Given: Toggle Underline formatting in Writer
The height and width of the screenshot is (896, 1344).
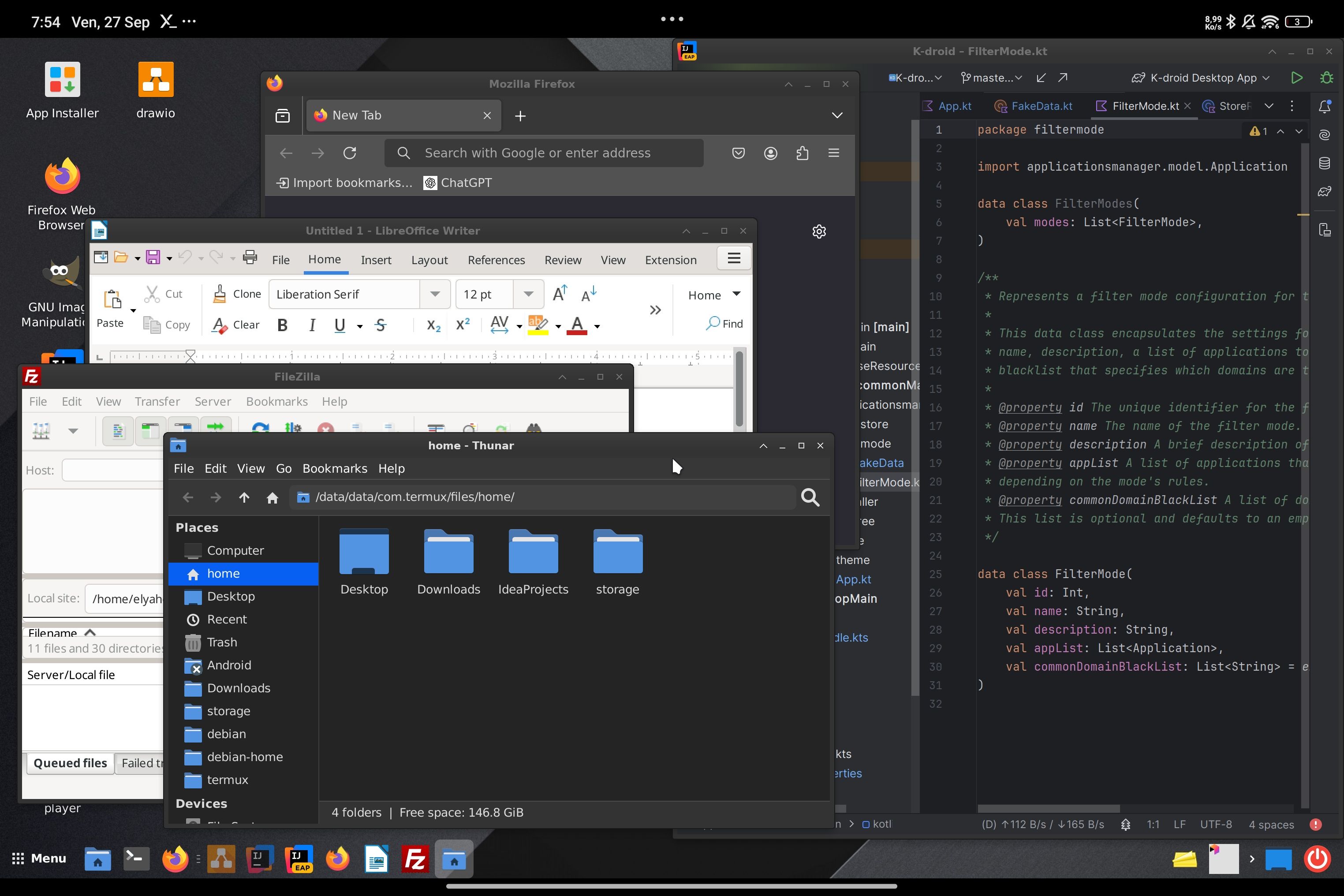Looking at the screenshot, I should [x=340, y=325].
